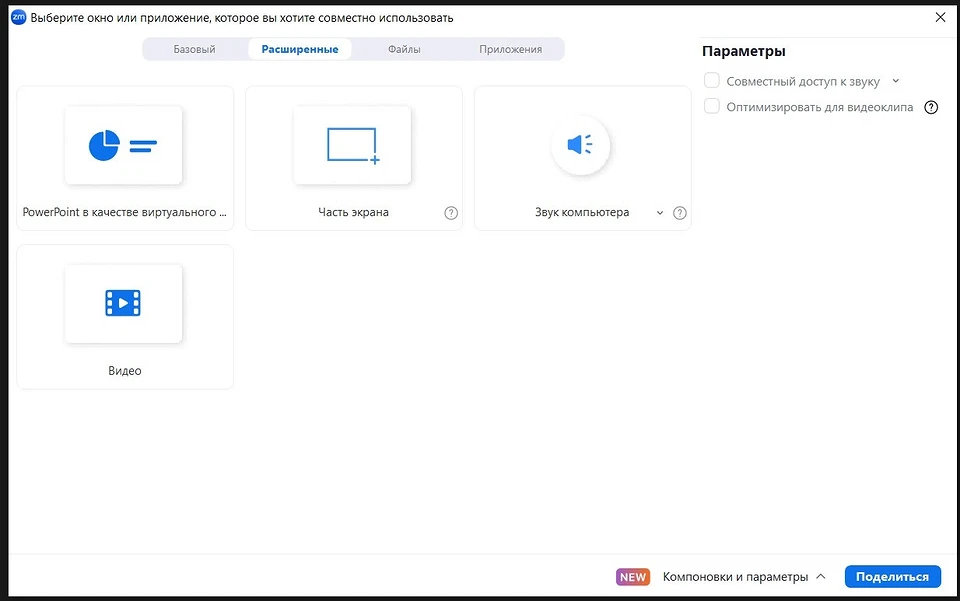Close the share selection window
This screenshot has height=601, width=960.
pos(939,17)
